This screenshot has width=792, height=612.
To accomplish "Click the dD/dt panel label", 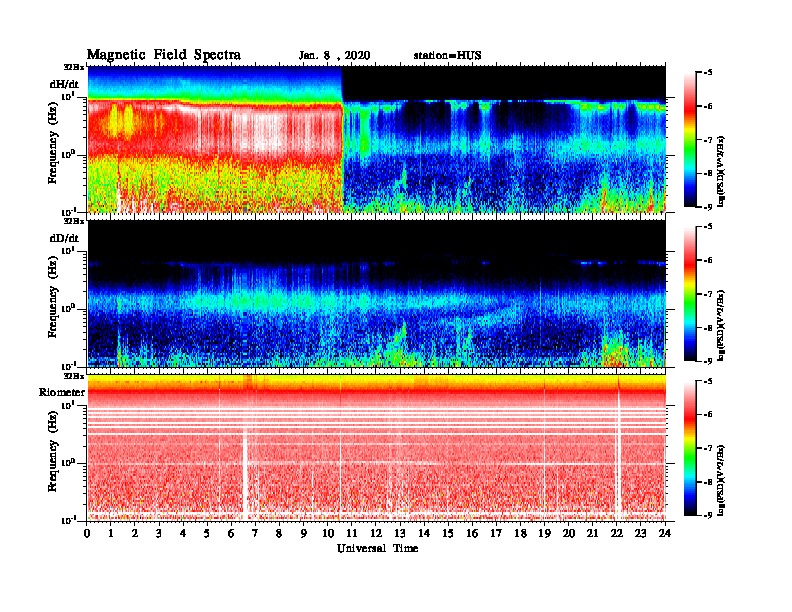I will (64, 238).
